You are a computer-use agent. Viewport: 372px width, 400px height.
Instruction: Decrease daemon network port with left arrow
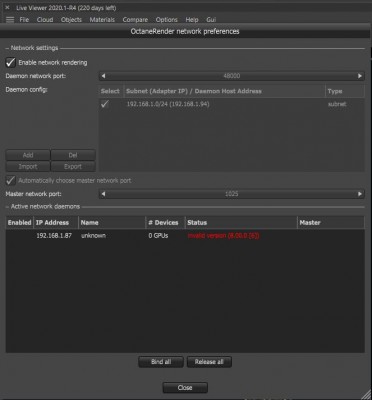point(103,76)
